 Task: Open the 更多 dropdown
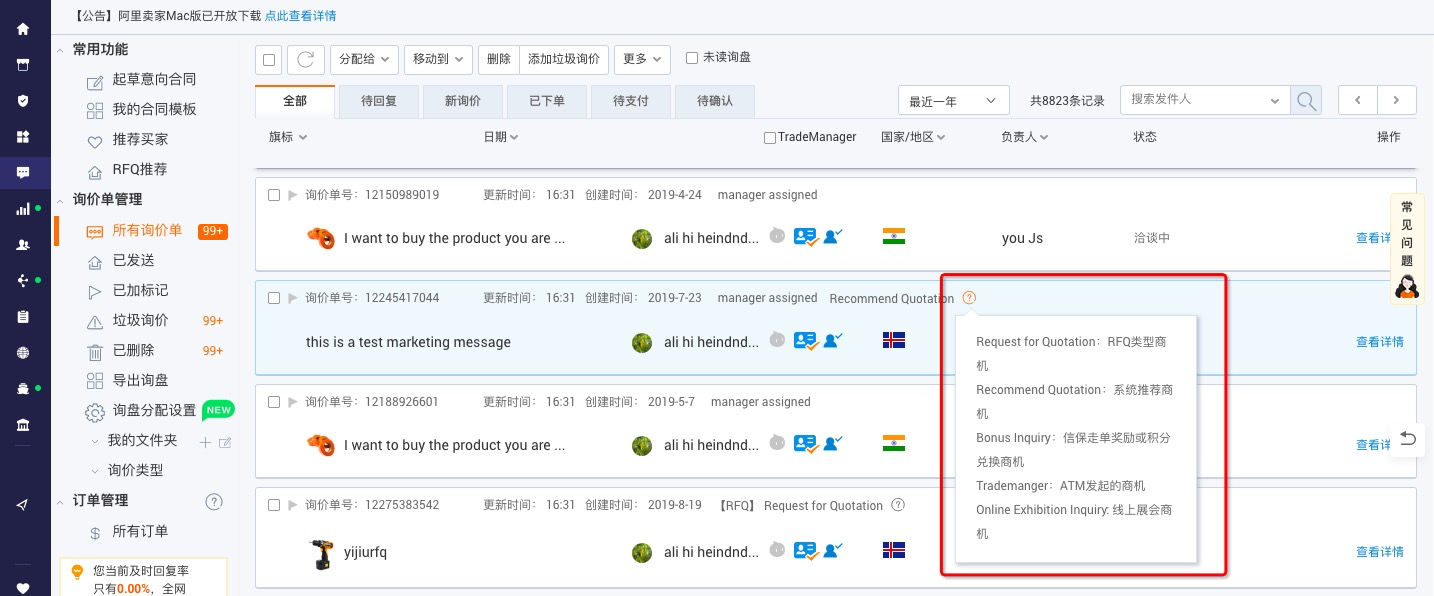tap(642, 60)
